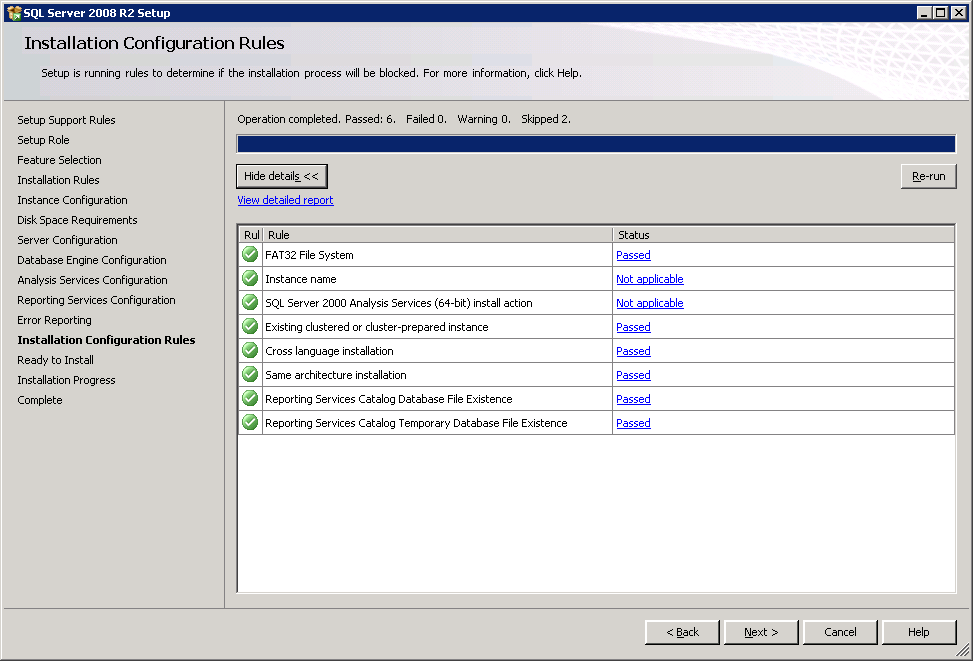
Task: Select the Error Reporting step
Action: (x=55, y=320)
